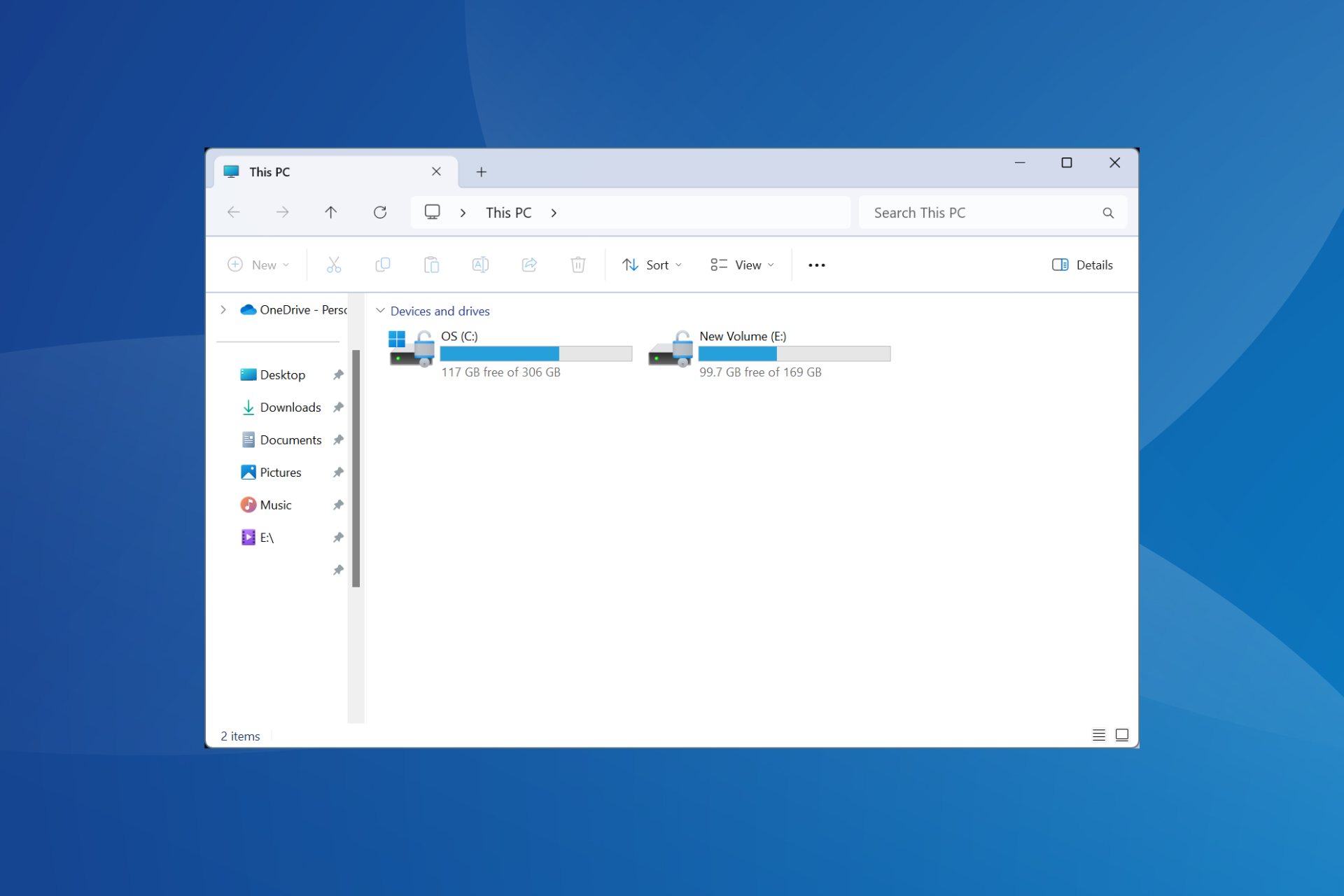Close the This PC tab
The image size is (1344, 896).
coord(436,171)
